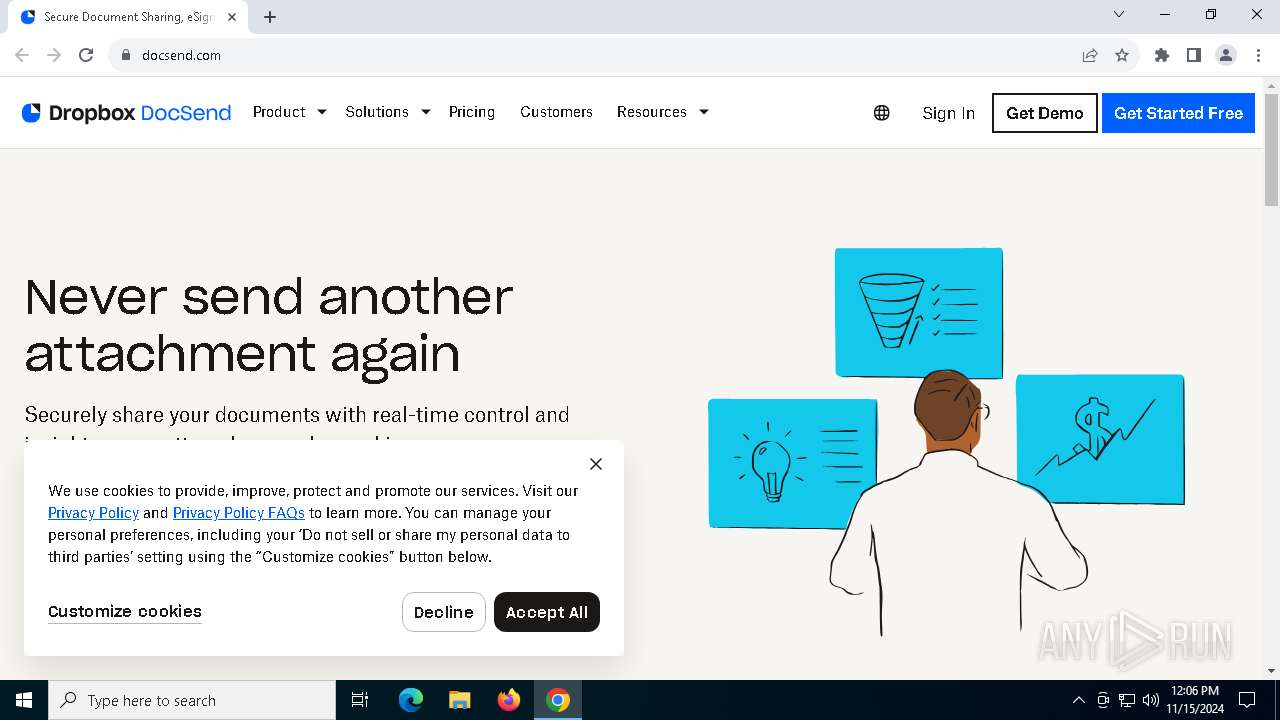The image size is (1280, 720).
Task: Toggle the Chrome side panel
Action: coord(1194,55)
